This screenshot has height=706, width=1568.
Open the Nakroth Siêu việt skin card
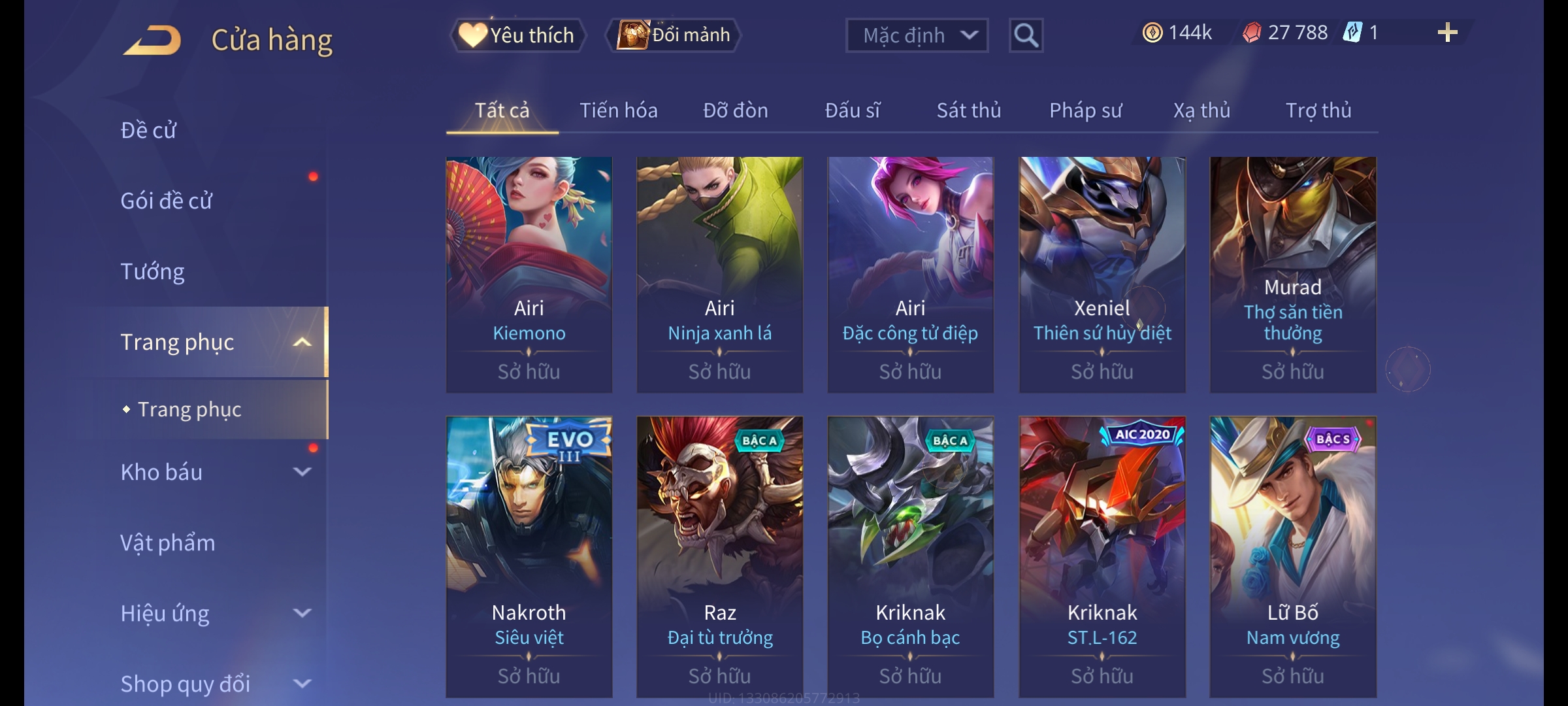529,557
